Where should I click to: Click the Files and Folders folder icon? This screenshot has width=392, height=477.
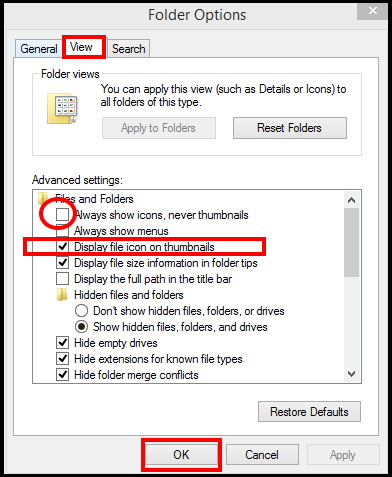[43, 199]
